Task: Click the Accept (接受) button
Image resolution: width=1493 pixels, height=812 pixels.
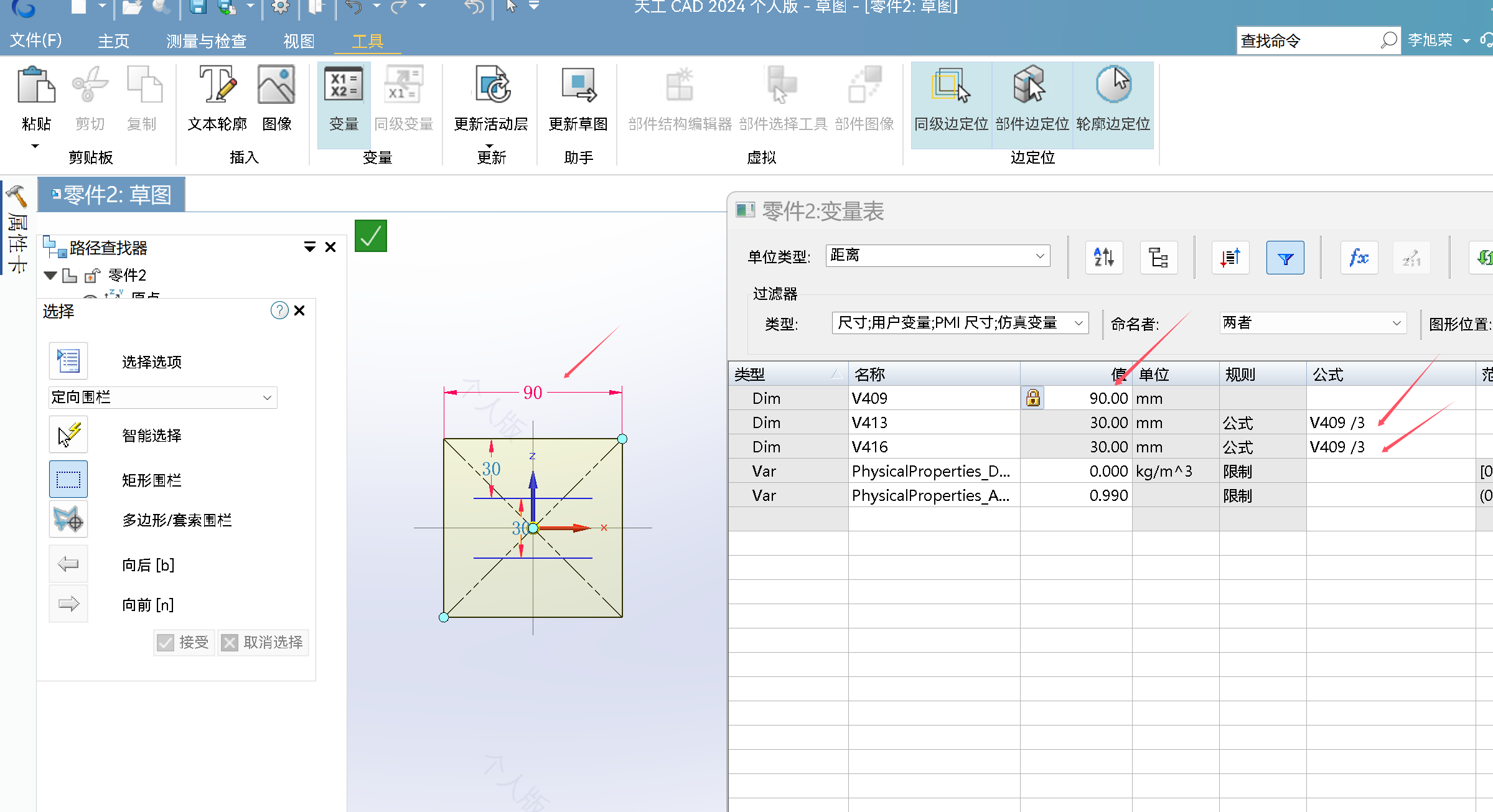Action: [x=184, y=642]
